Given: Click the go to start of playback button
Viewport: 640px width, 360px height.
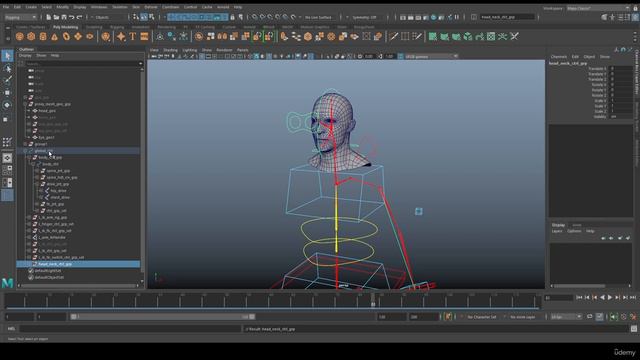Looking at the screenshot, I should click(579, 298).
